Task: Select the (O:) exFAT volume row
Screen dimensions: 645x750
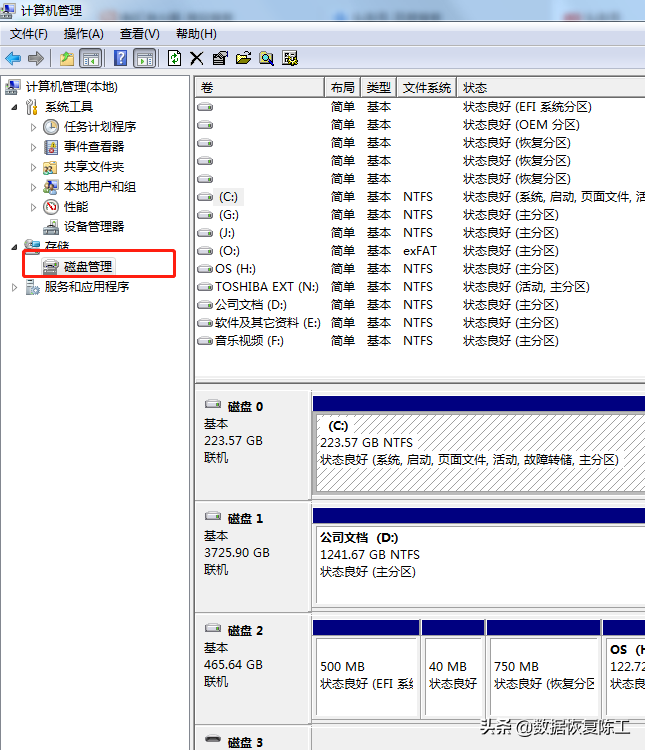Action: click(420, 251)
